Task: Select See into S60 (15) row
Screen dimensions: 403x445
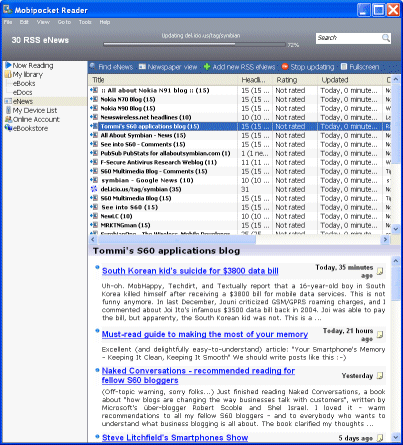Action: (x=240, y=207)
